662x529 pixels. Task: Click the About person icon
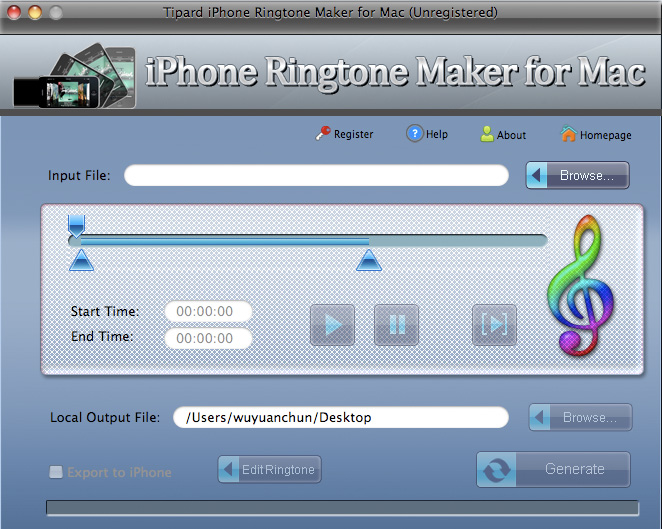pos(487,134)
